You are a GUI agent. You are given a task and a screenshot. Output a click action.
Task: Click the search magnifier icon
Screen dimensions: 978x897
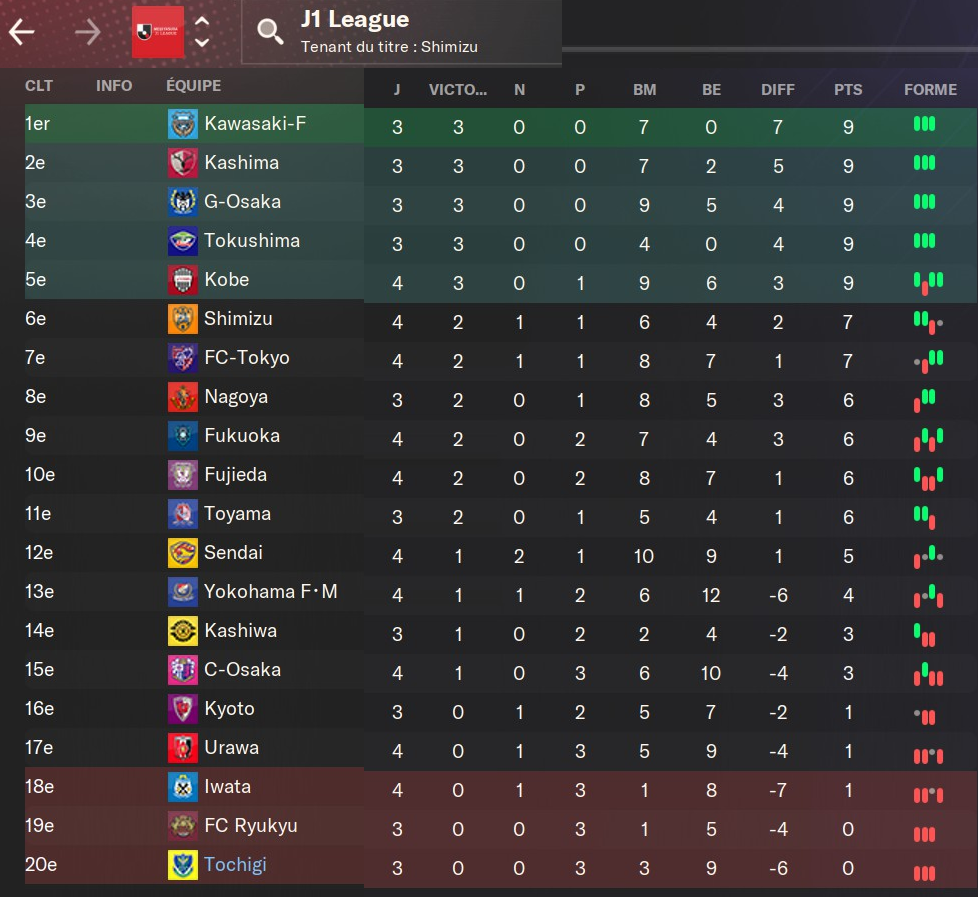coord(270,32)
